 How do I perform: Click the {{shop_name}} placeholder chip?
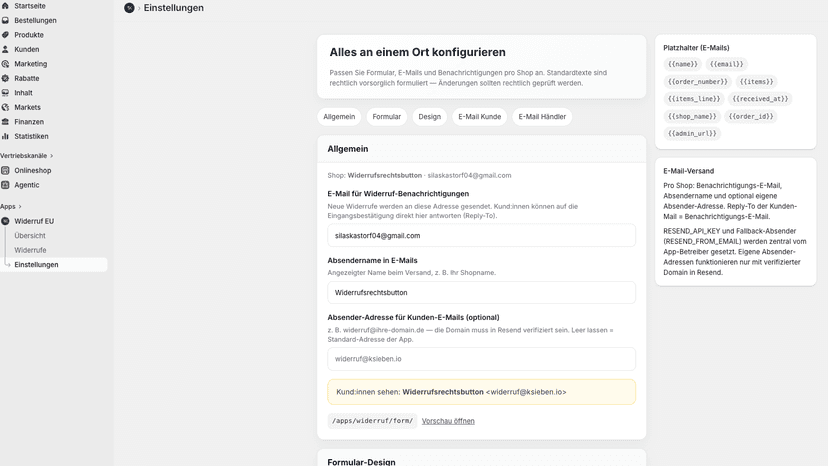pos(692,116)
